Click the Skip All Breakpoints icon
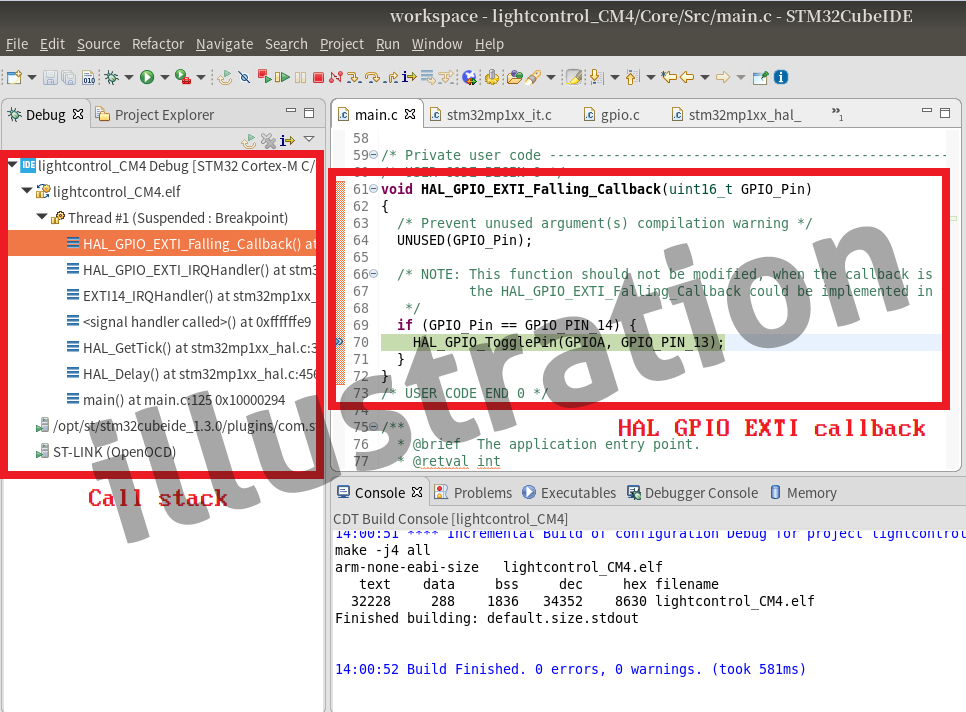The height and width of the screenshot is (712, 966). tap(245, 77)
